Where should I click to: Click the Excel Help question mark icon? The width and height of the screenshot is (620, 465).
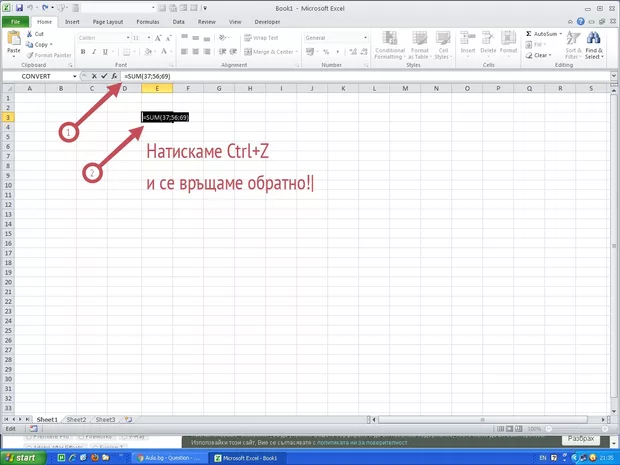click(580, 22)
